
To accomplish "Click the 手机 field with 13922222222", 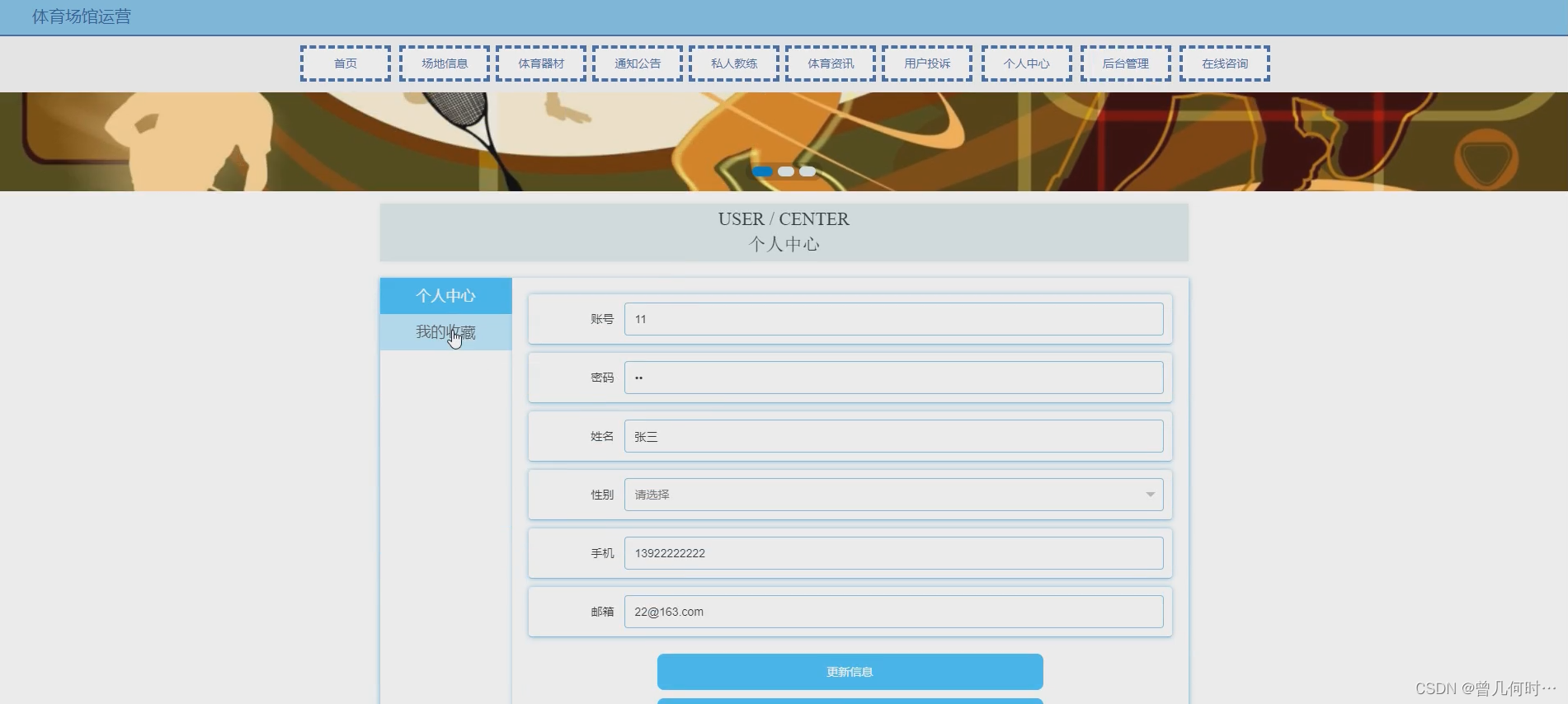I will tap(894, 553).
